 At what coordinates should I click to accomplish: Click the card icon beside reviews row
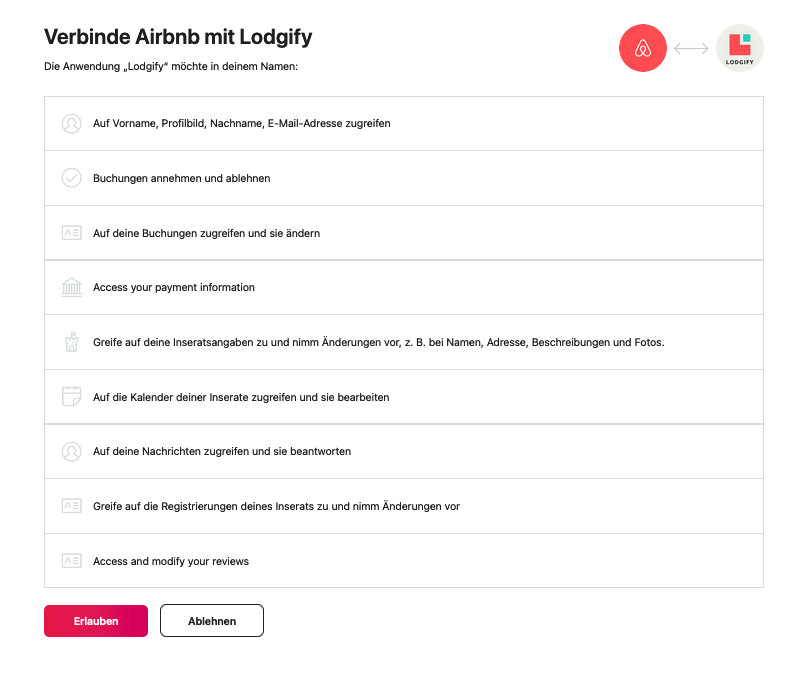tap(71, 561)
